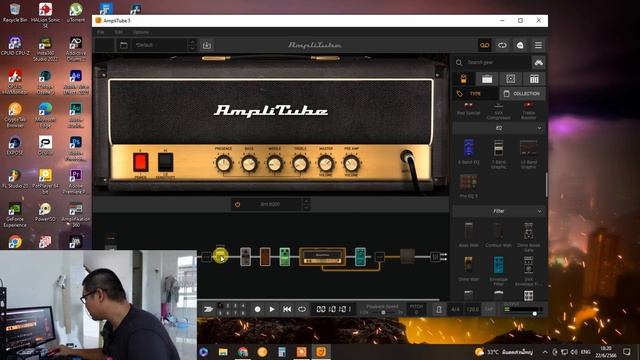The height and width of the screenshot is (360, 640).
Task: Click the amp MASTER volume knob
Action: 326,164
